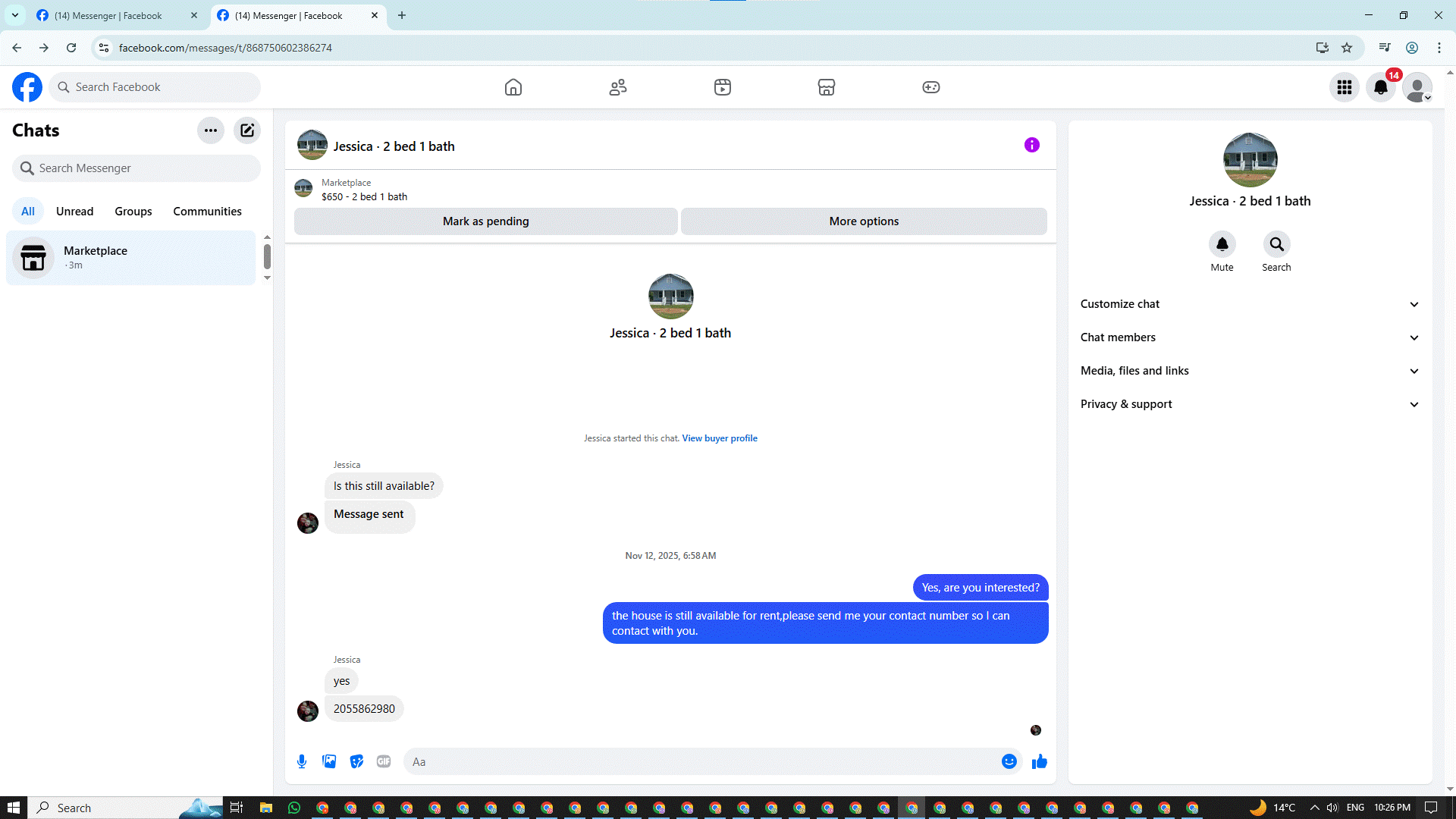Click the message '2055862980'
The image size is (1456, 819).
(x=364, y=709)
